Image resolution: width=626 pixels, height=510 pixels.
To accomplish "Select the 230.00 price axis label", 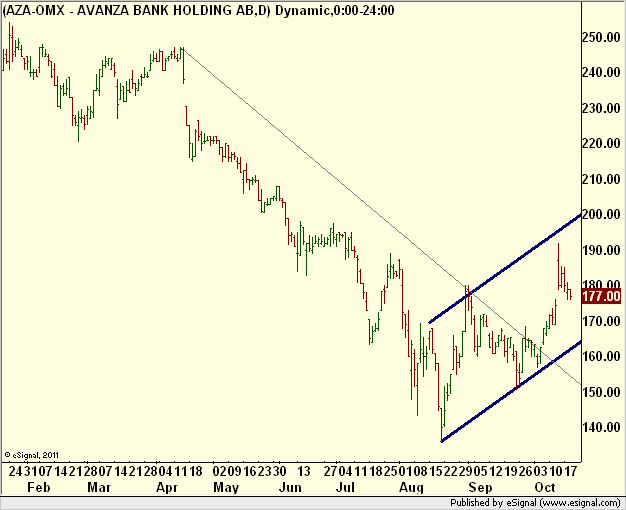I will click(601, 108).
